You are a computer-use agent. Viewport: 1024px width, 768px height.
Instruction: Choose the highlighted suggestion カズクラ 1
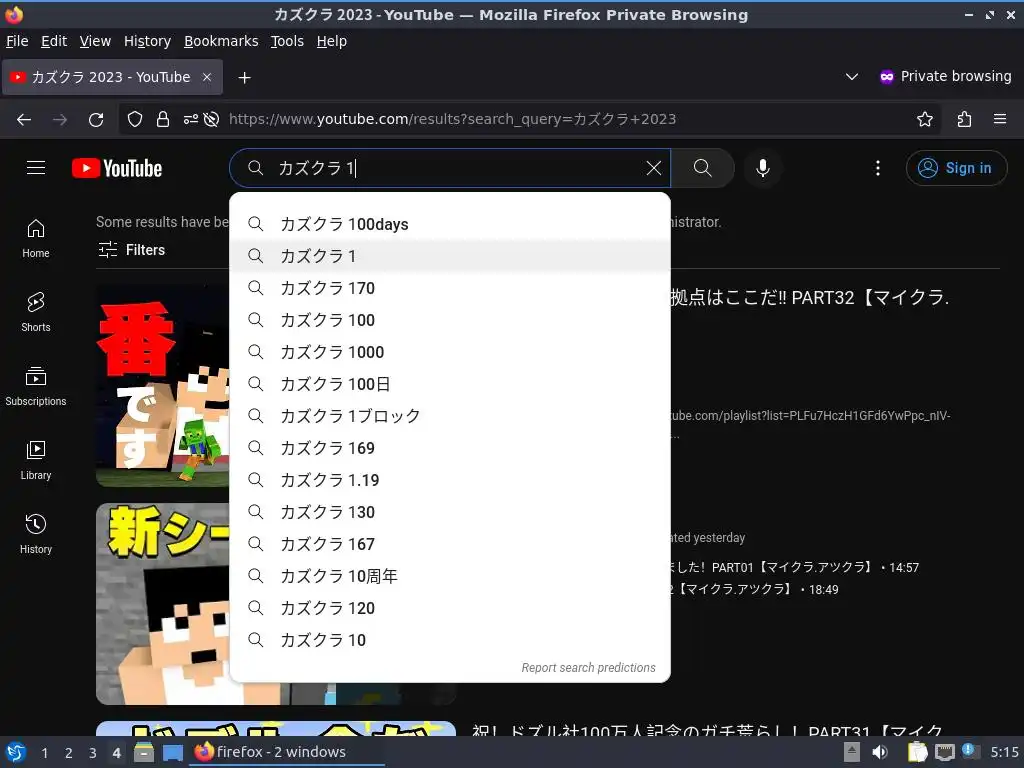click(450, 256)
